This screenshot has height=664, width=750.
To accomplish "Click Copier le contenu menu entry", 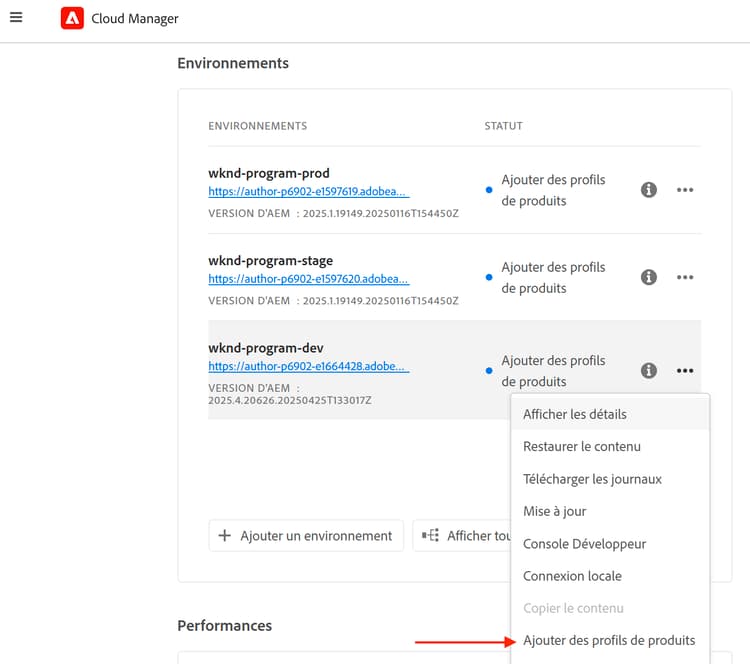I will click(610, 608).
